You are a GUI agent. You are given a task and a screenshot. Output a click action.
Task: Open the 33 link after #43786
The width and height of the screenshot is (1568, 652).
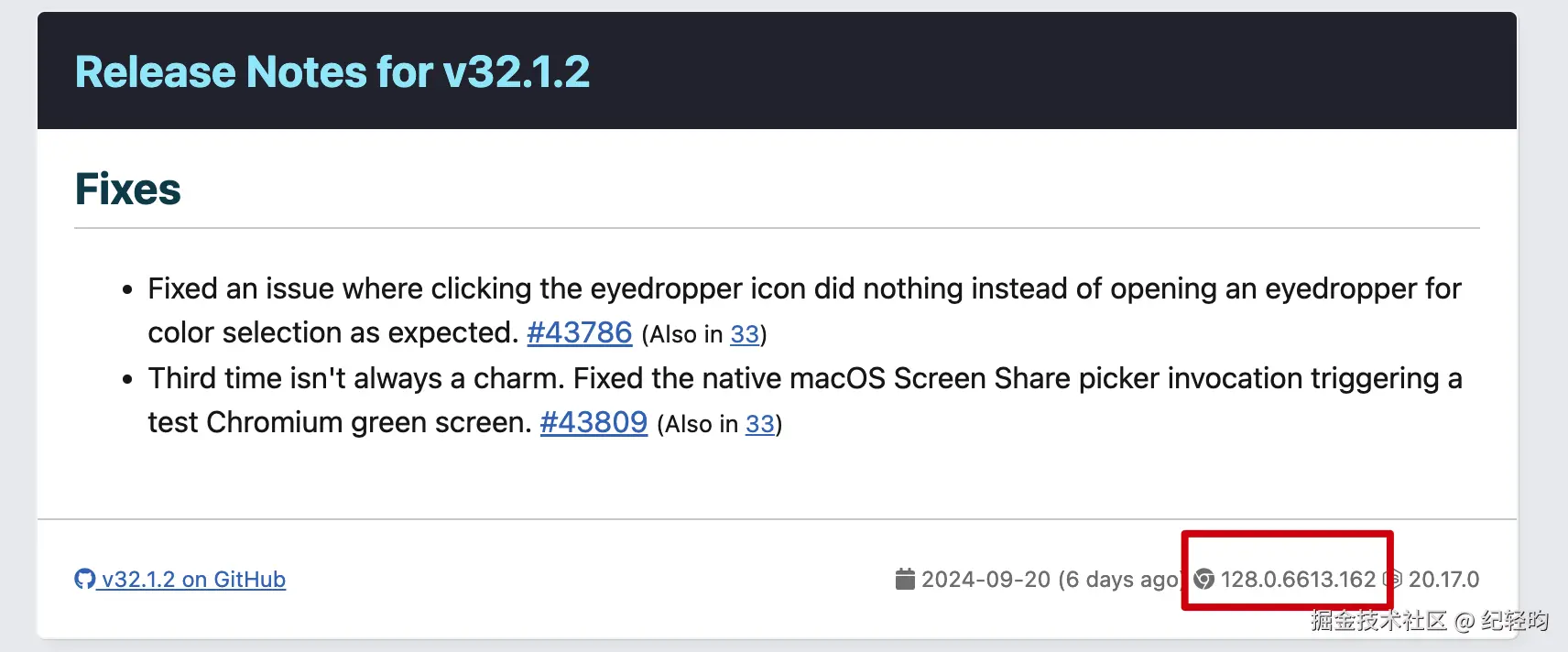pos(744,335)
